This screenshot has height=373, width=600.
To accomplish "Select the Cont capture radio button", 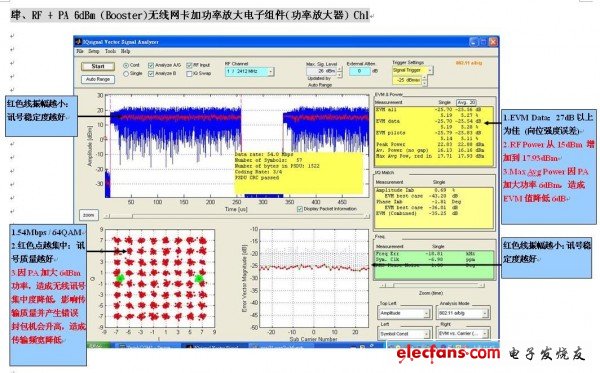I will [126, 65].
